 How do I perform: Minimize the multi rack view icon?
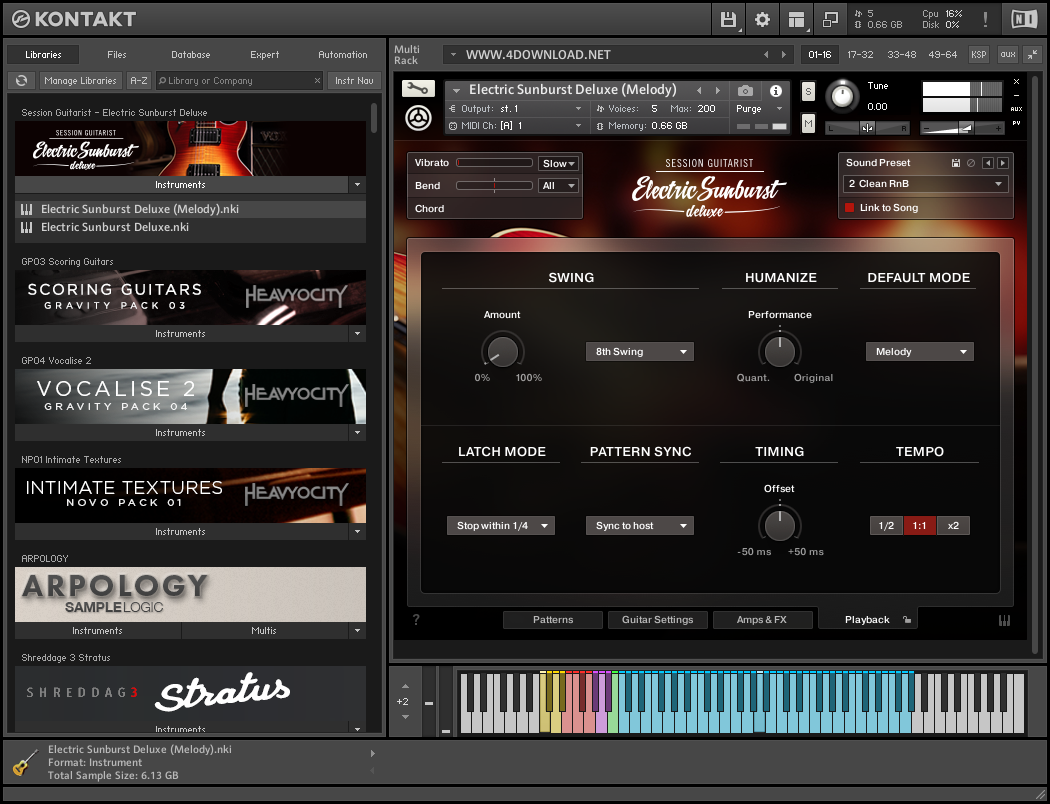click(1032, 54)
